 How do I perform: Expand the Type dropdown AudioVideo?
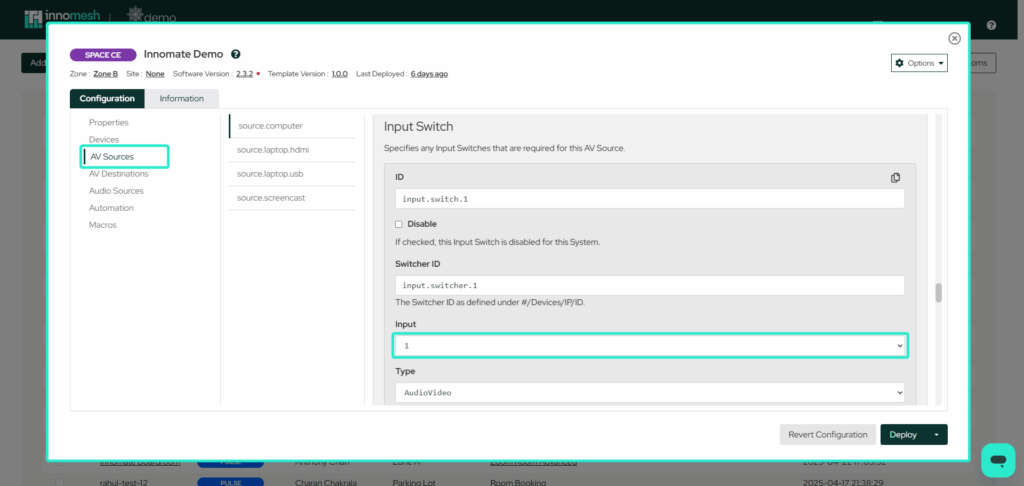click(x=650, y=393)
